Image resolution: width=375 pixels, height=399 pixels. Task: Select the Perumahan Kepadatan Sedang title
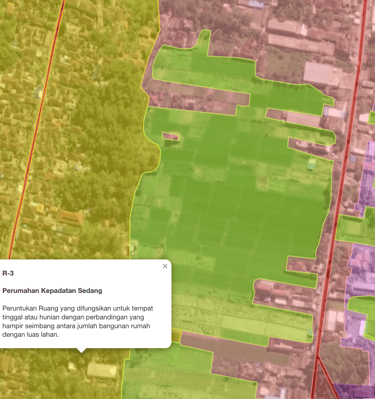(x=52, y=291)
